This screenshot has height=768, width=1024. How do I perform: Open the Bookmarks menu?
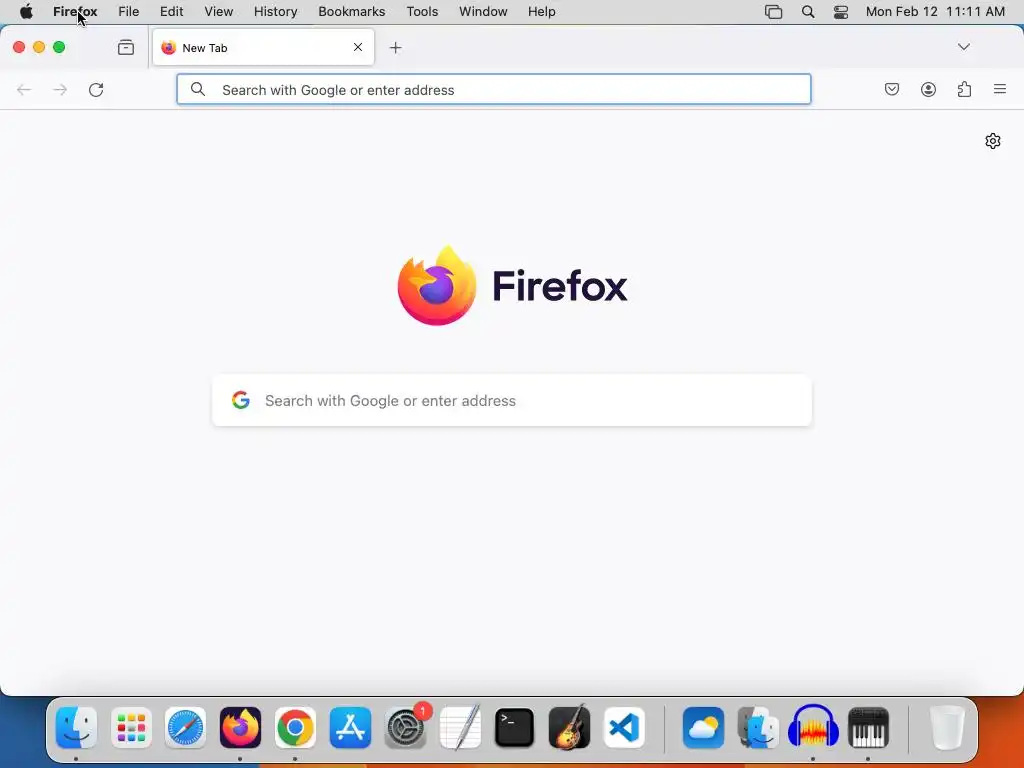351,12
